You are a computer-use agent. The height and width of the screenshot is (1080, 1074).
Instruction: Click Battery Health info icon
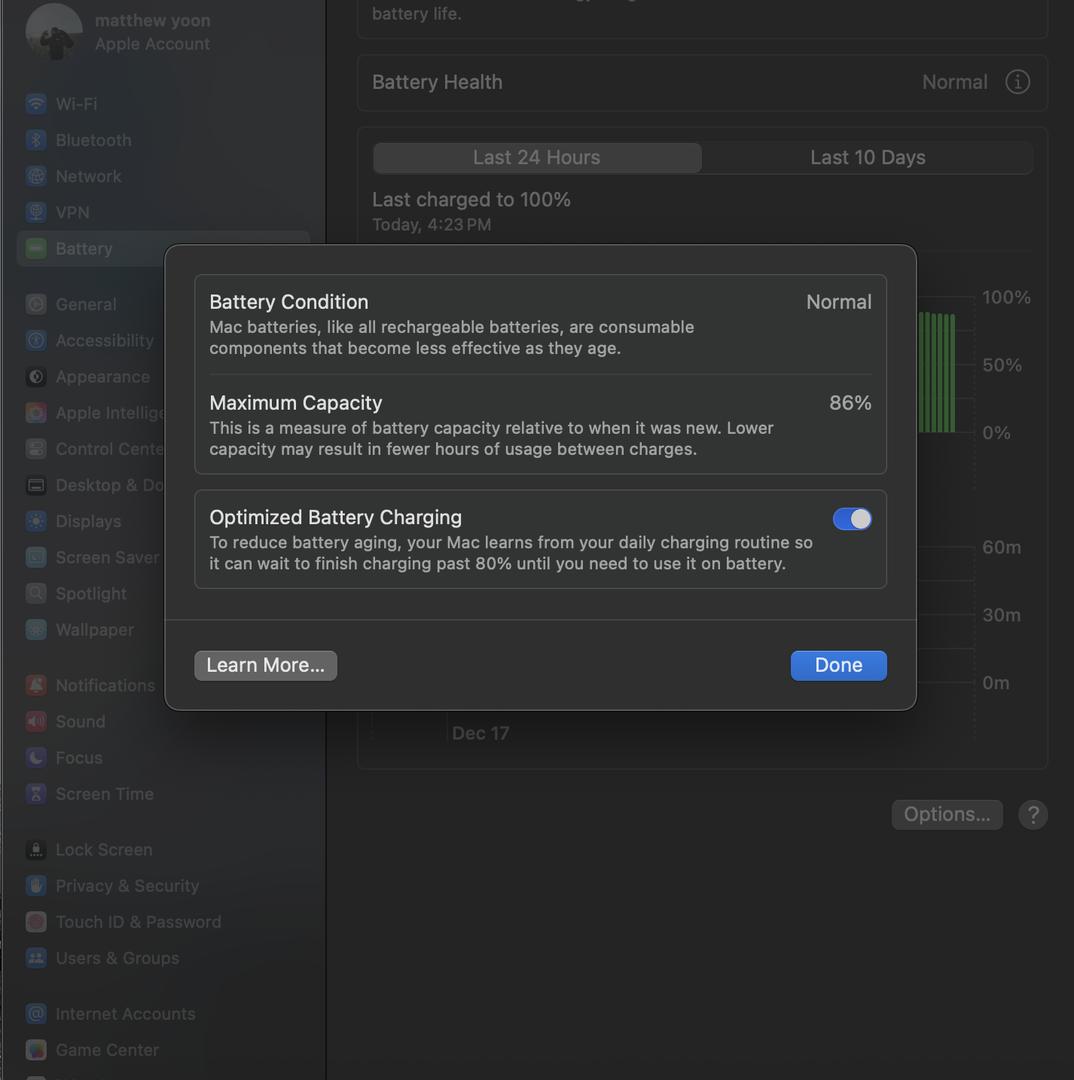[1017, 82]
